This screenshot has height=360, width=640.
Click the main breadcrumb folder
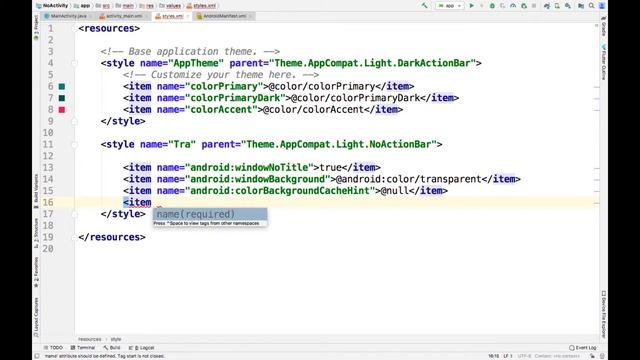click(x=125, y=6)
